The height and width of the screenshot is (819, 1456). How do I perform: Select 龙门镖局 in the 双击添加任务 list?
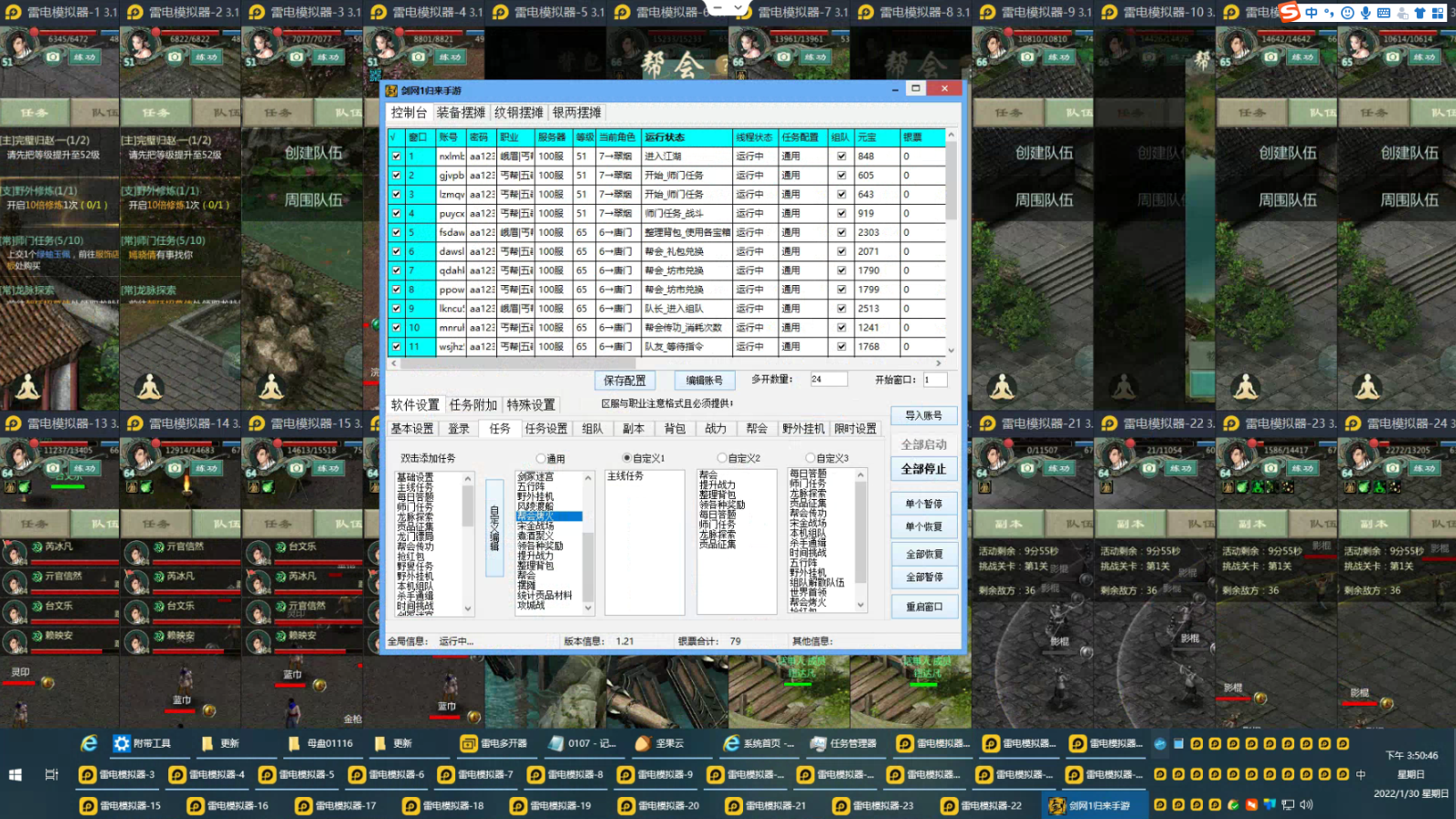pyautogui.click(x=416, y=537)
